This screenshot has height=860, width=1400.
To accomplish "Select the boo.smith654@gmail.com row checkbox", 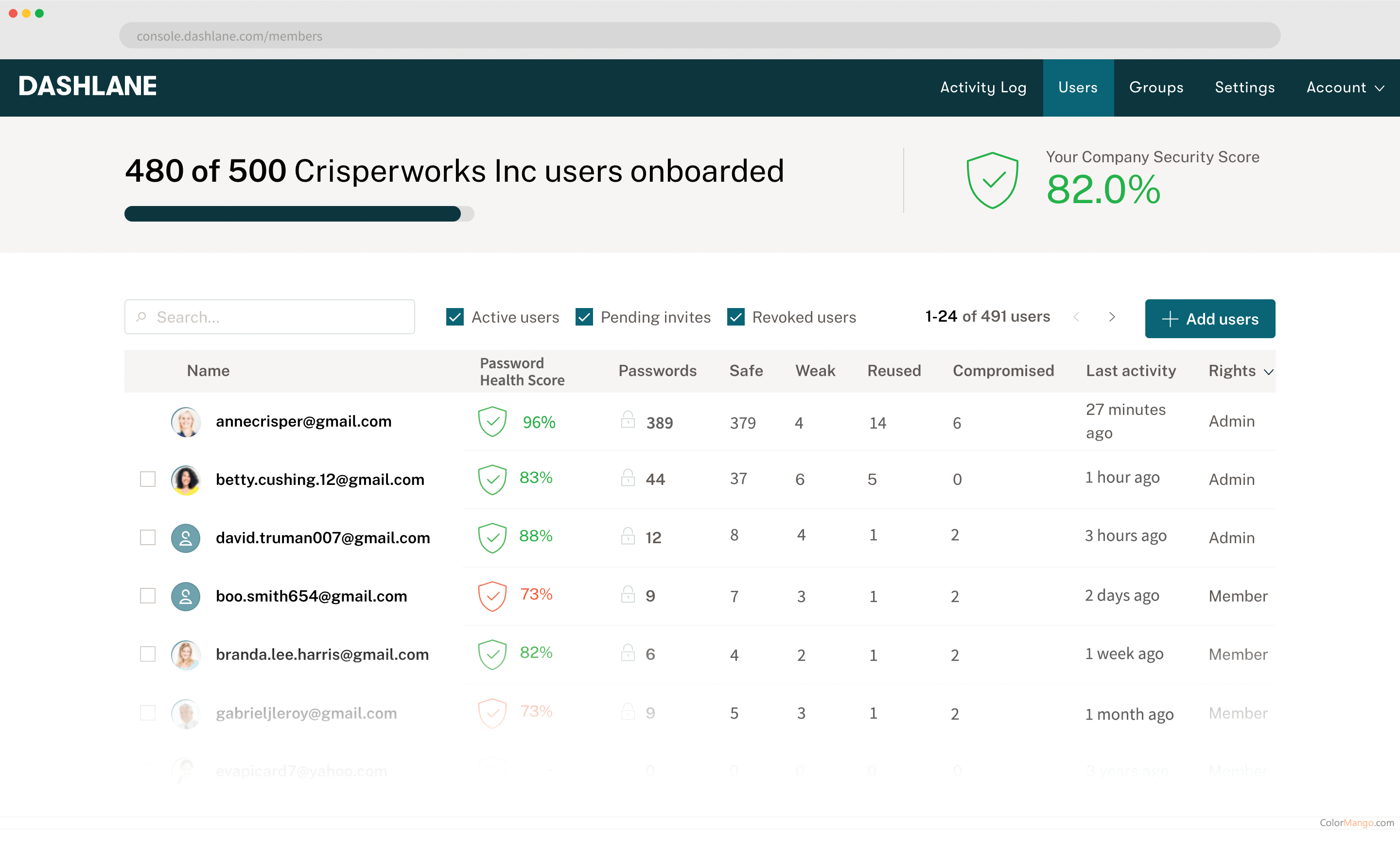I will 147,596.
